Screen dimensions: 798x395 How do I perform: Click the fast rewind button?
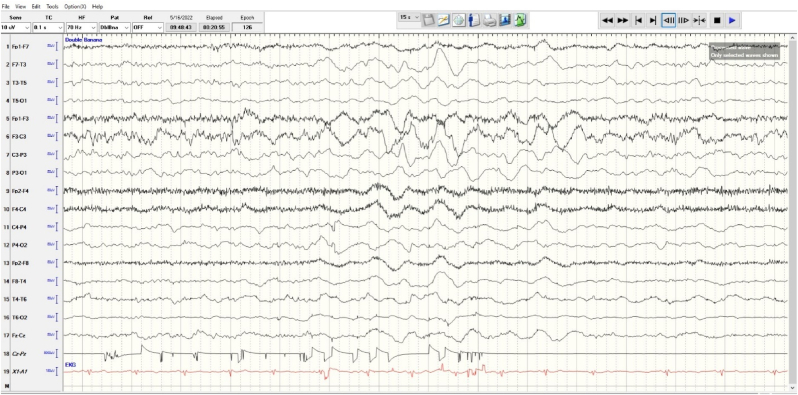[607, 20]
